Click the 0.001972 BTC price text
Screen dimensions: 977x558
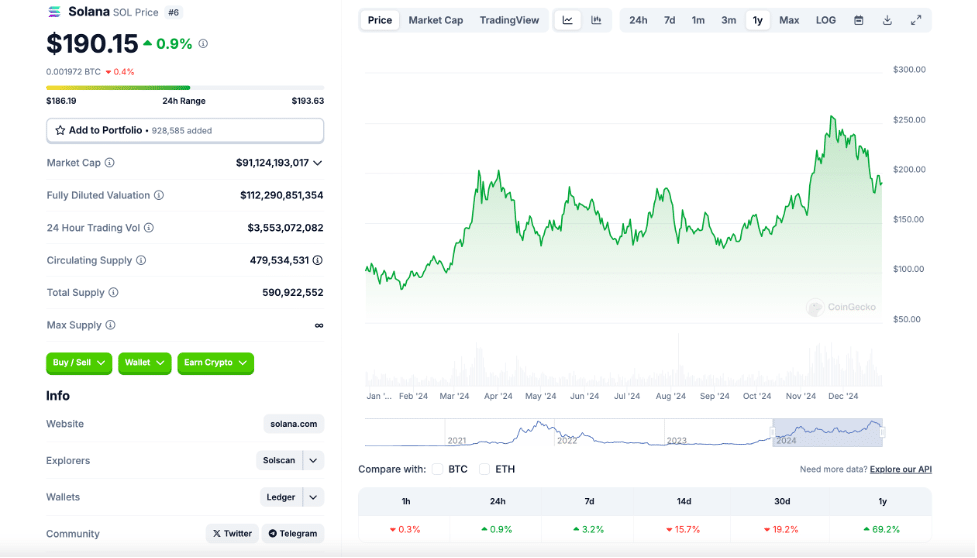click(x=74, y=72)
